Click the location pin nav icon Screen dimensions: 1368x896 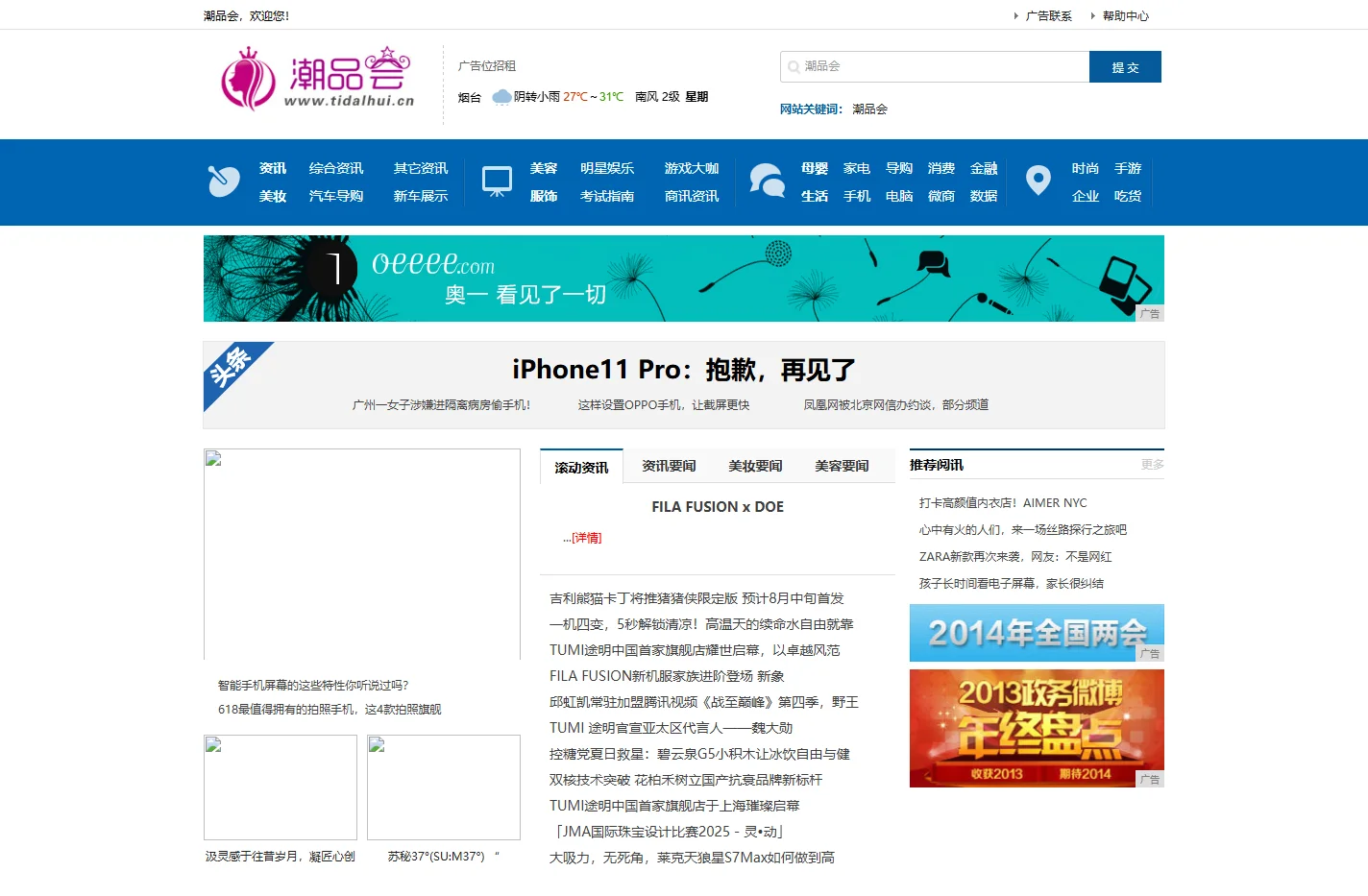pyautogui.click(x=1038, y=181)
